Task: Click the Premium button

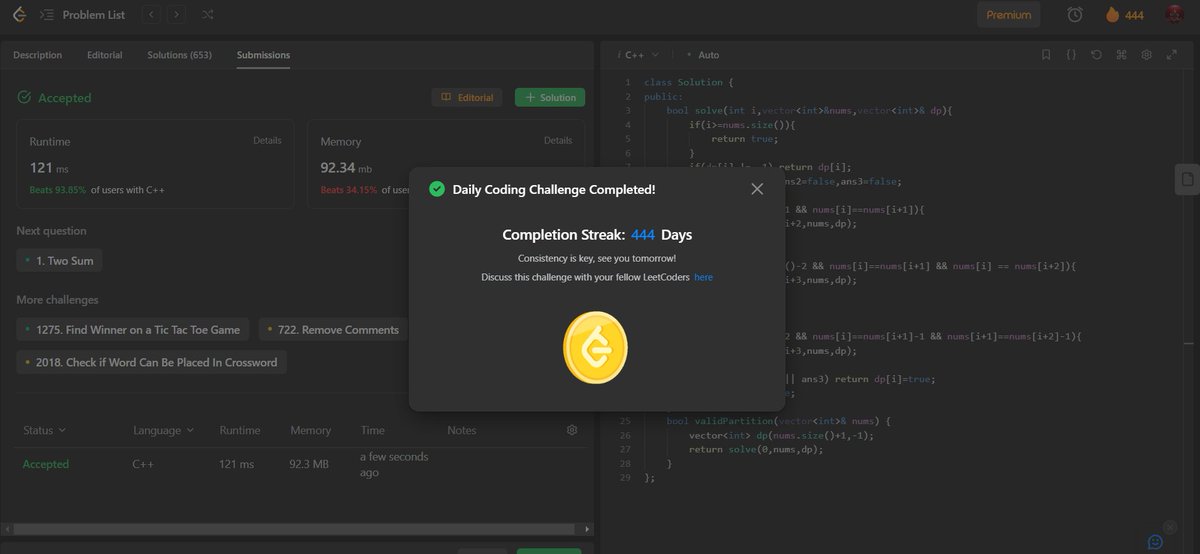Action: pyautogui.click(x=1009, y=15)
